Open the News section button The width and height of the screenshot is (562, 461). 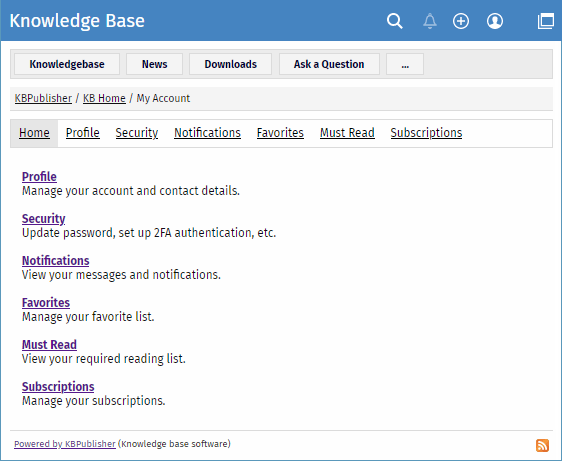click(154, 64)
